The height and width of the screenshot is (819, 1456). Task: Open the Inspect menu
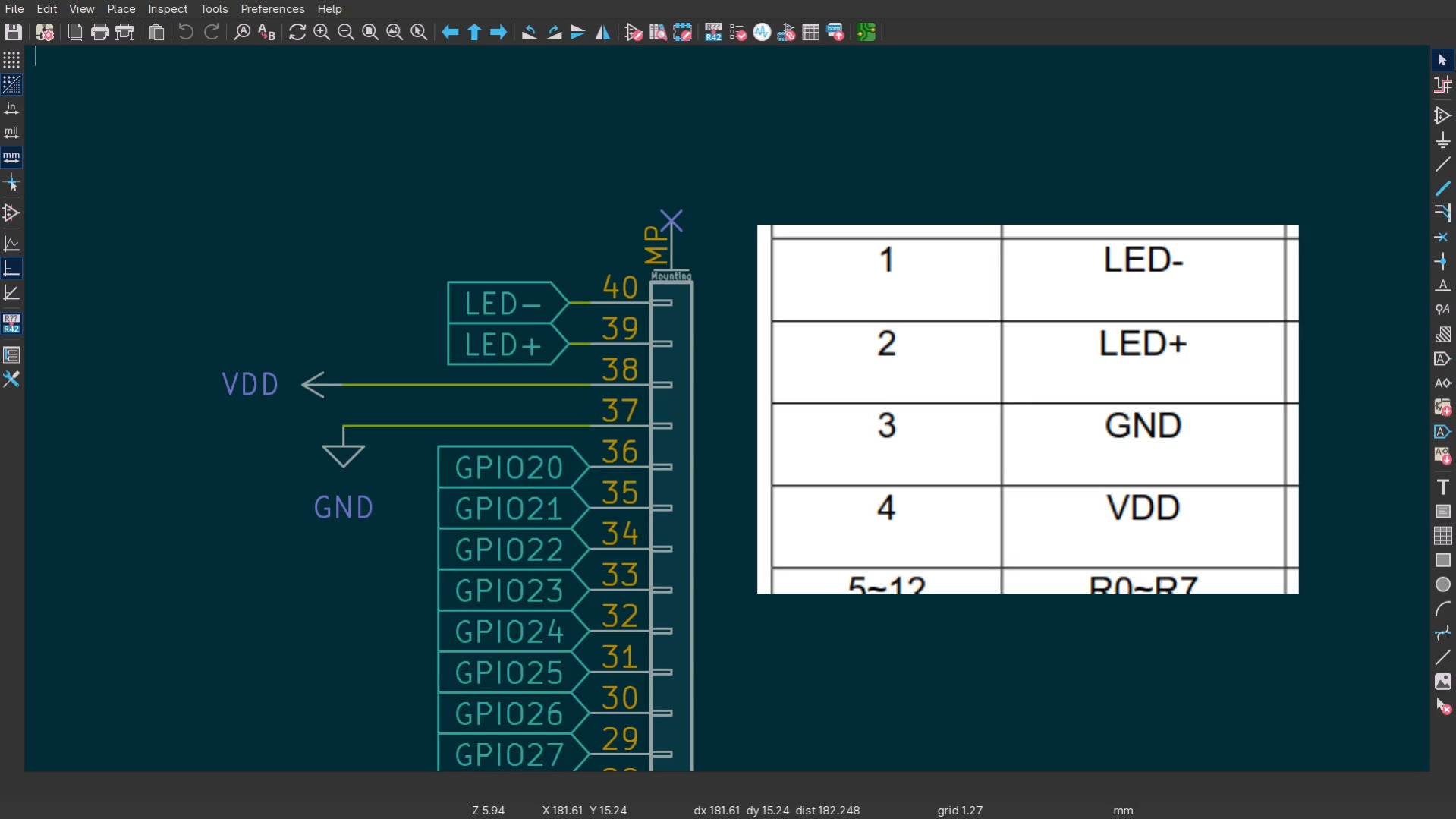pos(167,9)
